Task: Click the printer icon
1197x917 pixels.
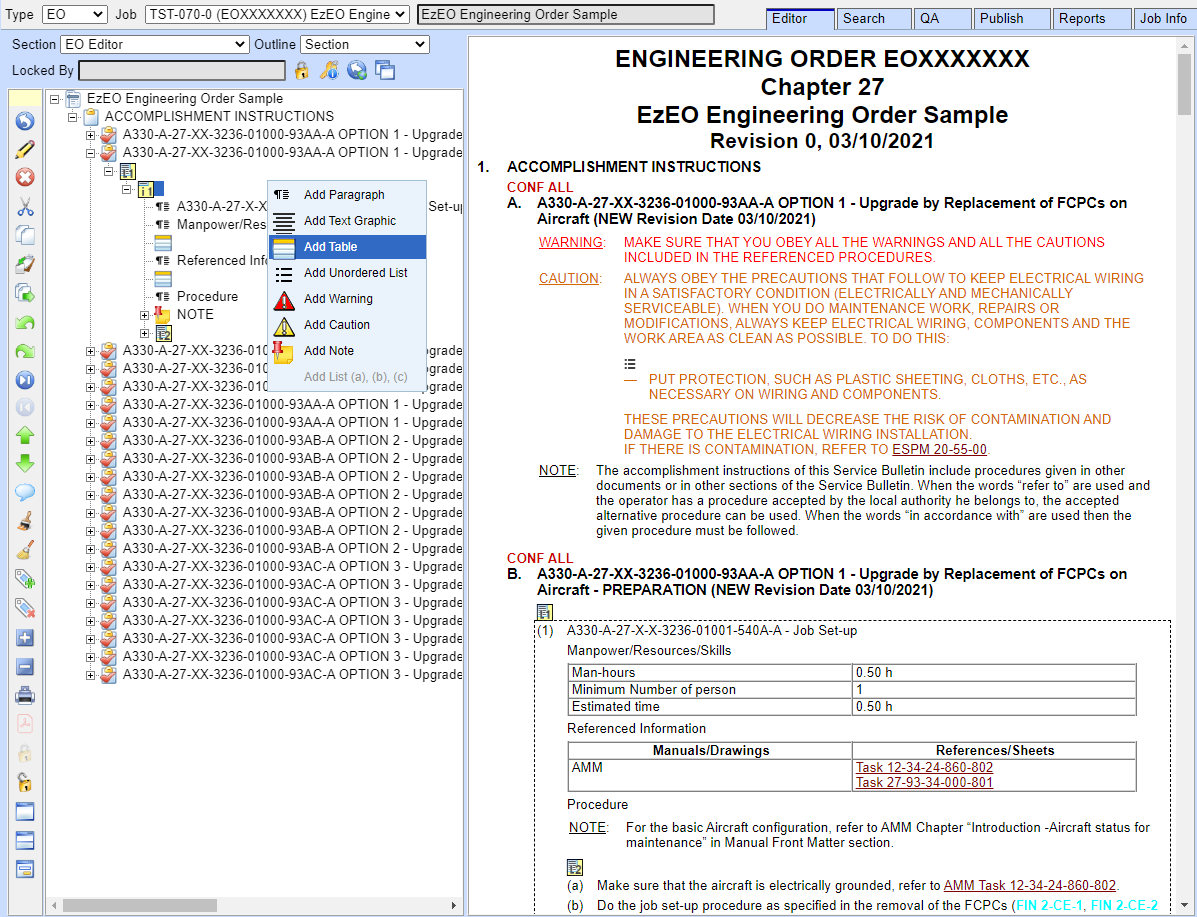Action: click(x=25, y=696)
